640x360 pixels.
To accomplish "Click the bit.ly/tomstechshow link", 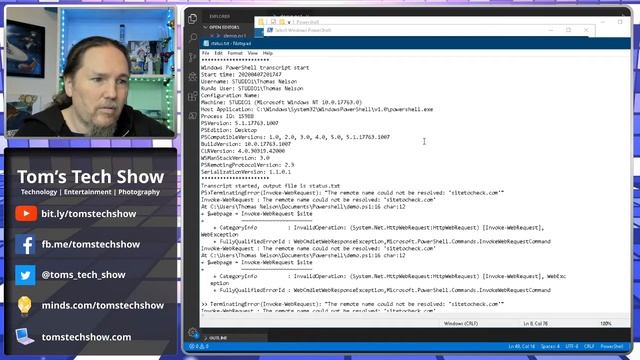I will tap(89, 214).
